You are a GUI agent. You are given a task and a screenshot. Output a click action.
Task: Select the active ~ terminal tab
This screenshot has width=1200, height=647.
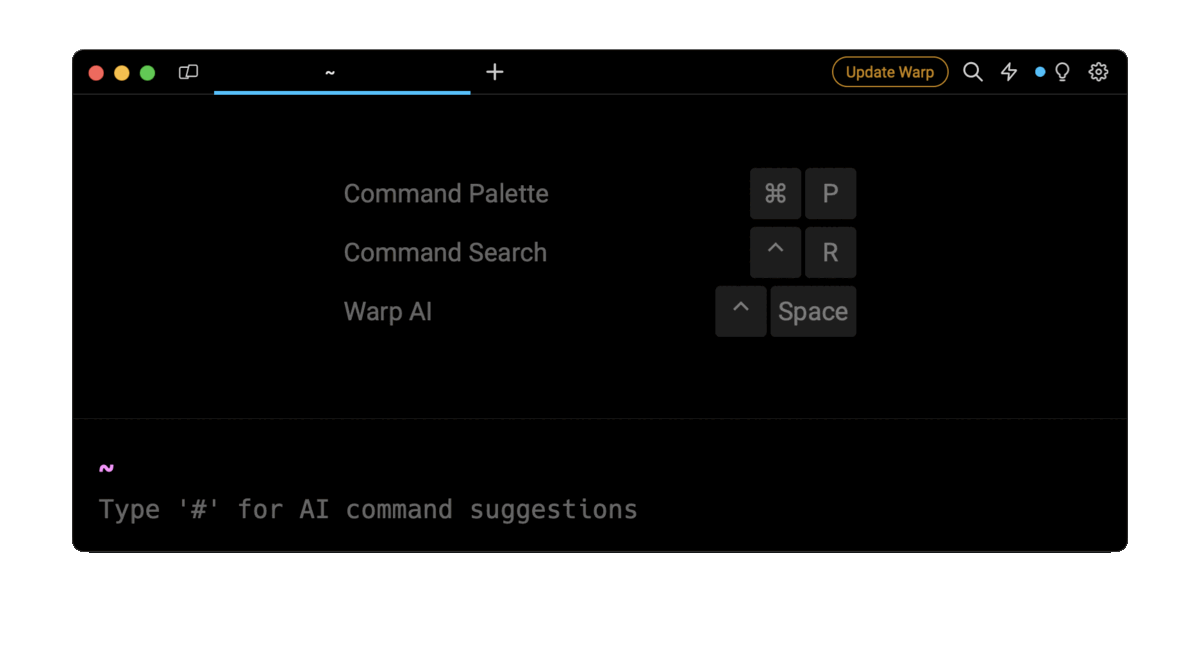[x=329, y=71]
